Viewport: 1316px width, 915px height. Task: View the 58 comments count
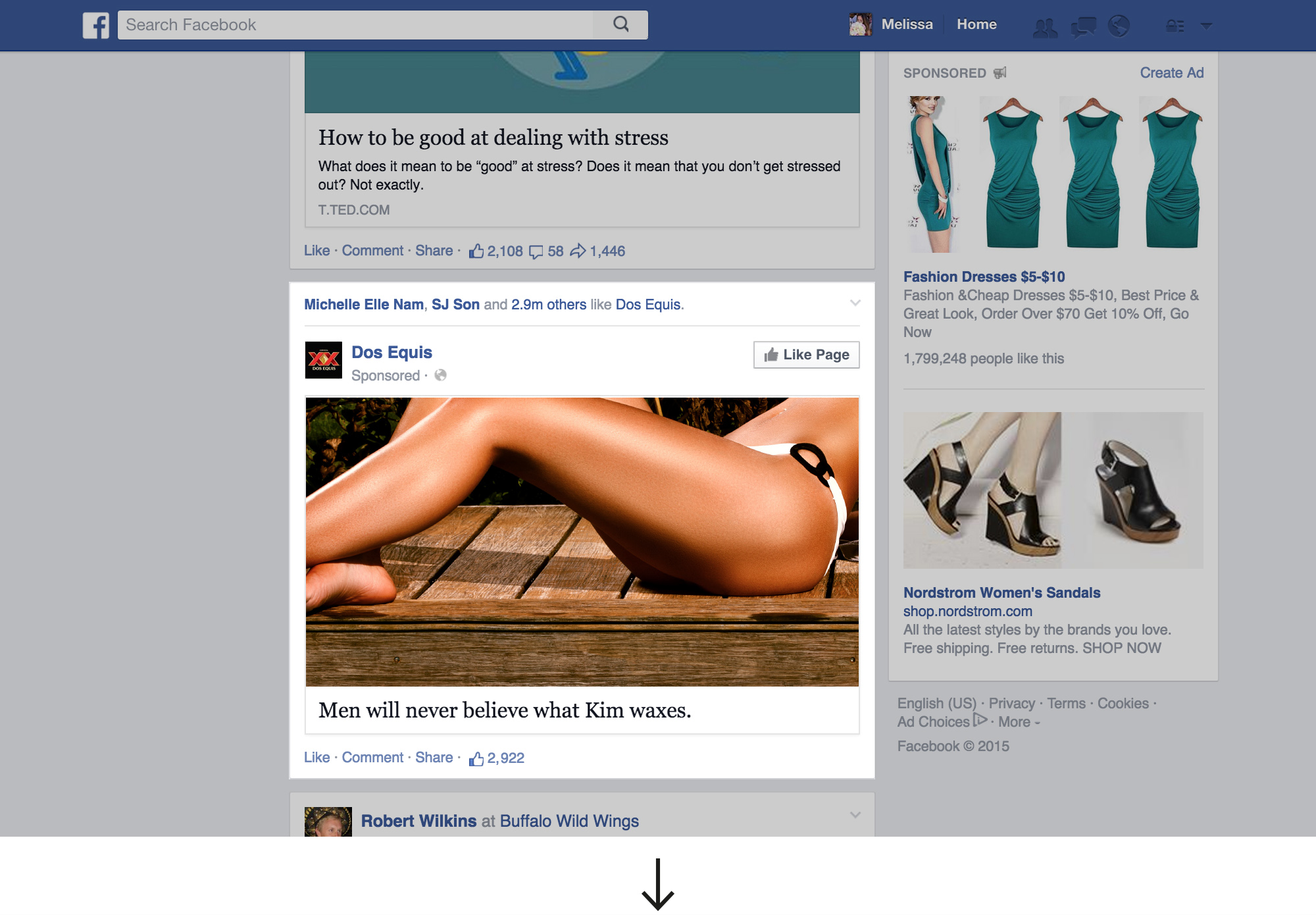(546, 251)
